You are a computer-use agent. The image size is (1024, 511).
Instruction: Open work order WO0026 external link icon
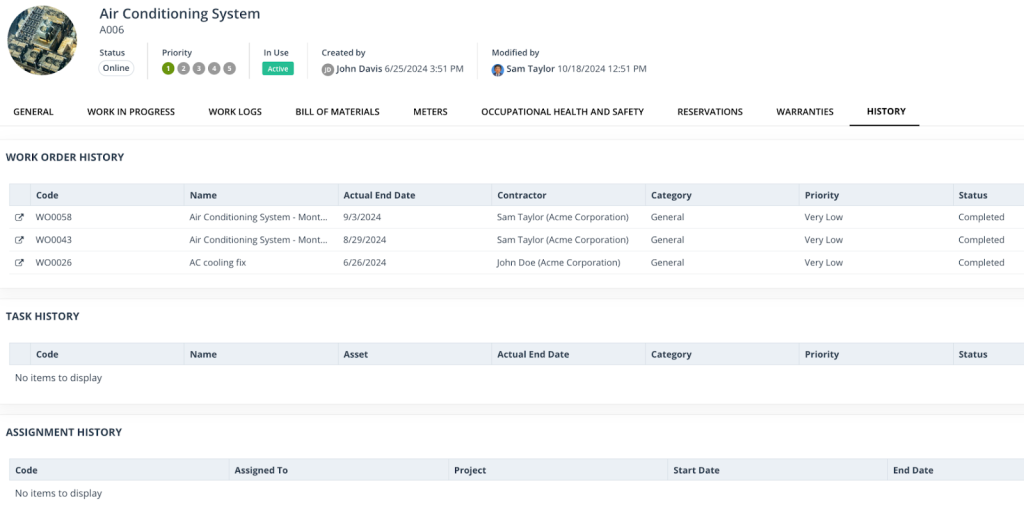19,263
